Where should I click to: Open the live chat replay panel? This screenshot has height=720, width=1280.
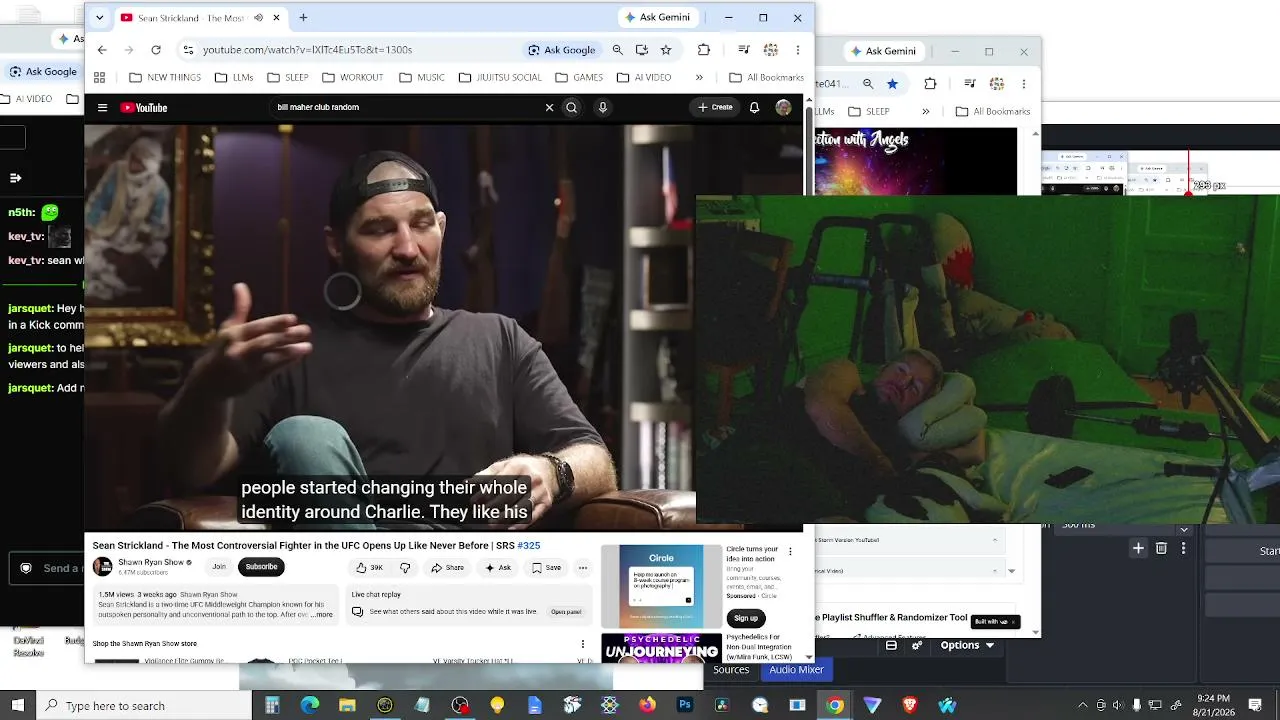coord(565,612)
